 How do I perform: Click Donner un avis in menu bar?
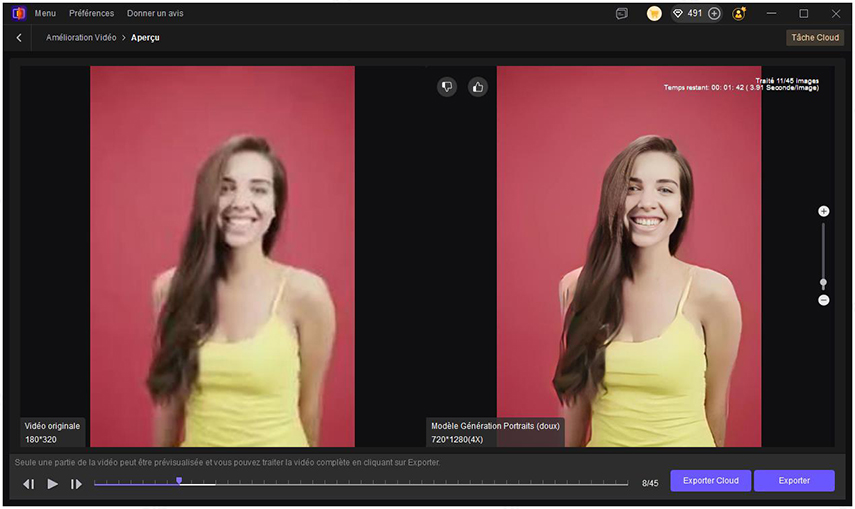pyautogui.click(x=155, y=14)
